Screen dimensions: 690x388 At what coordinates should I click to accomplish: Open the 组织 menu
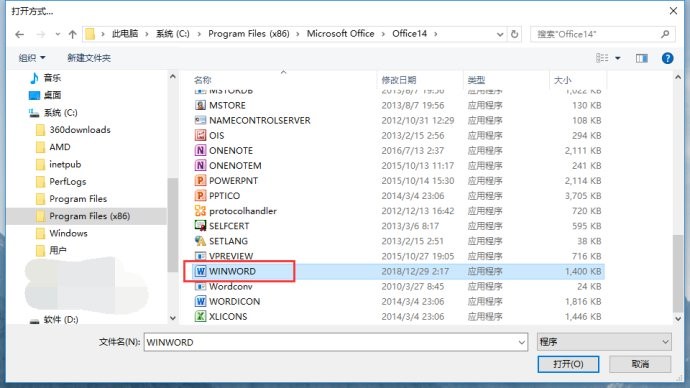[x=32, y=58]
